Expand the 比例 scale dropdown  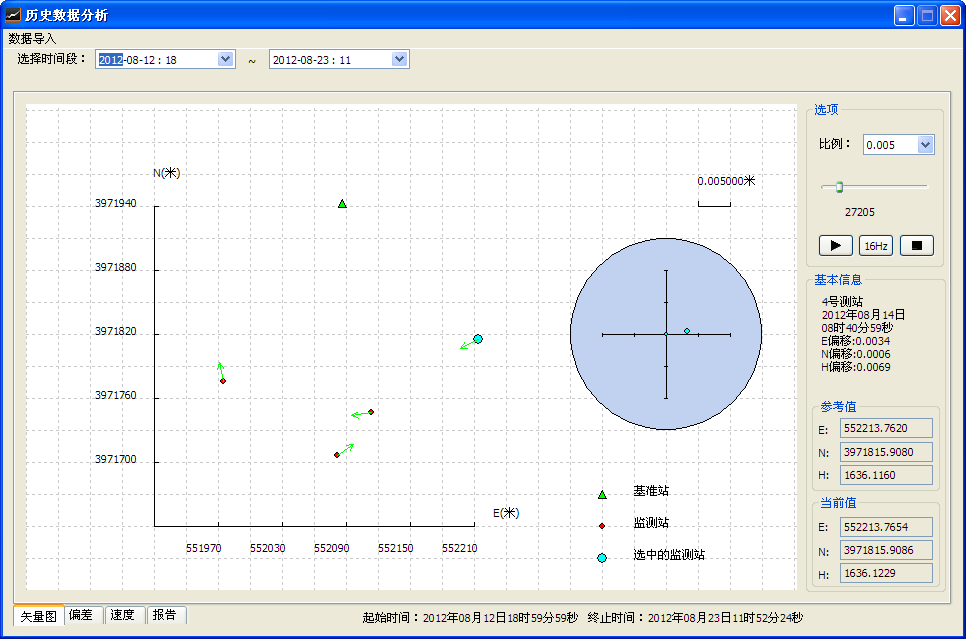[925, 145]
